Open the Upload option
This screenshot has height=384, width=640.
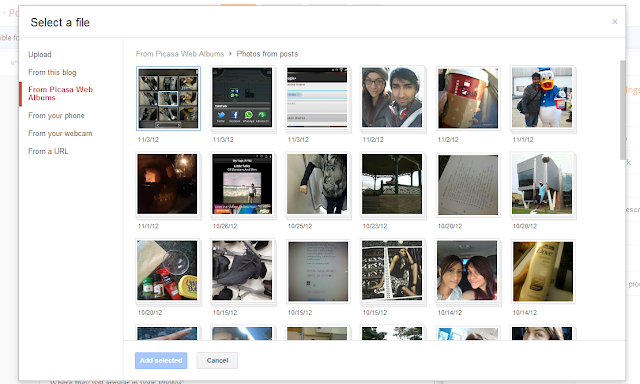[40, 54]
